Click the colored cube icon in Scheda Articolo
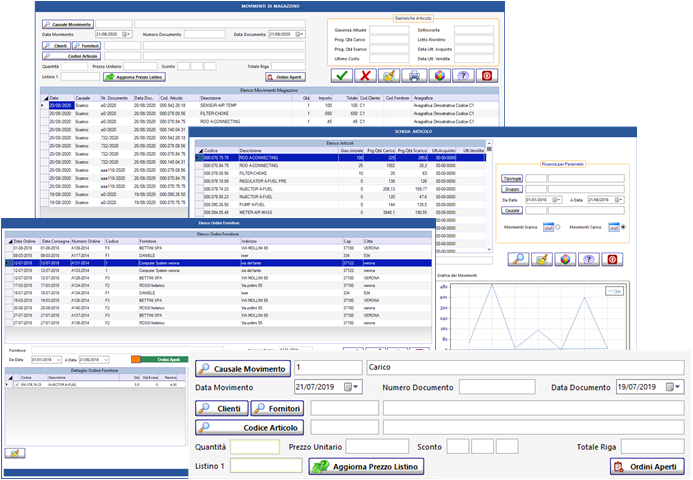 coord(565,259)
